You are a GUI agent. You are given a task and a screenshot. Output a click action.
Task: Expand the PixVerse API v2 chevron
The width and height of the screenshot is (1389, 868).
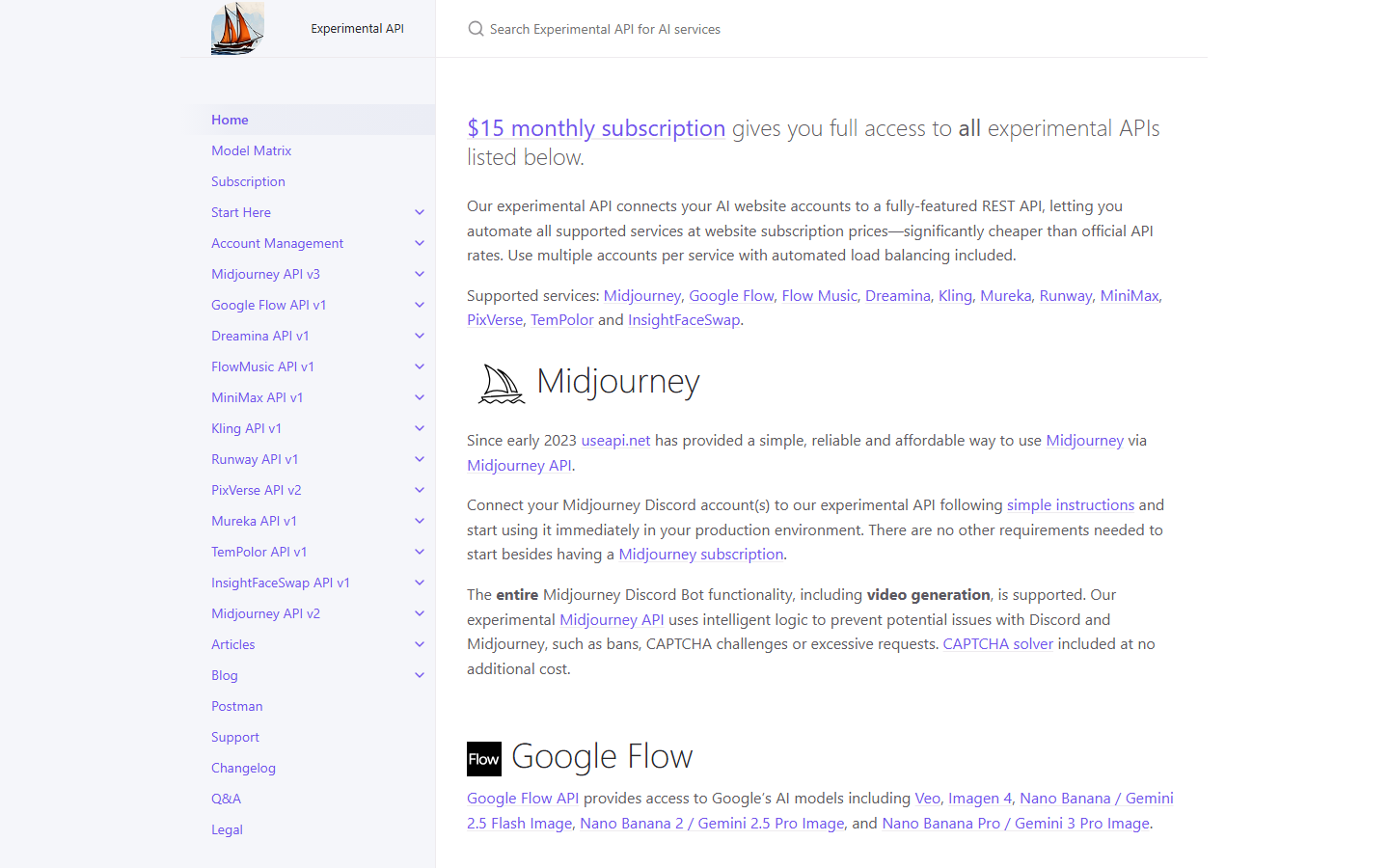point(420,490)
